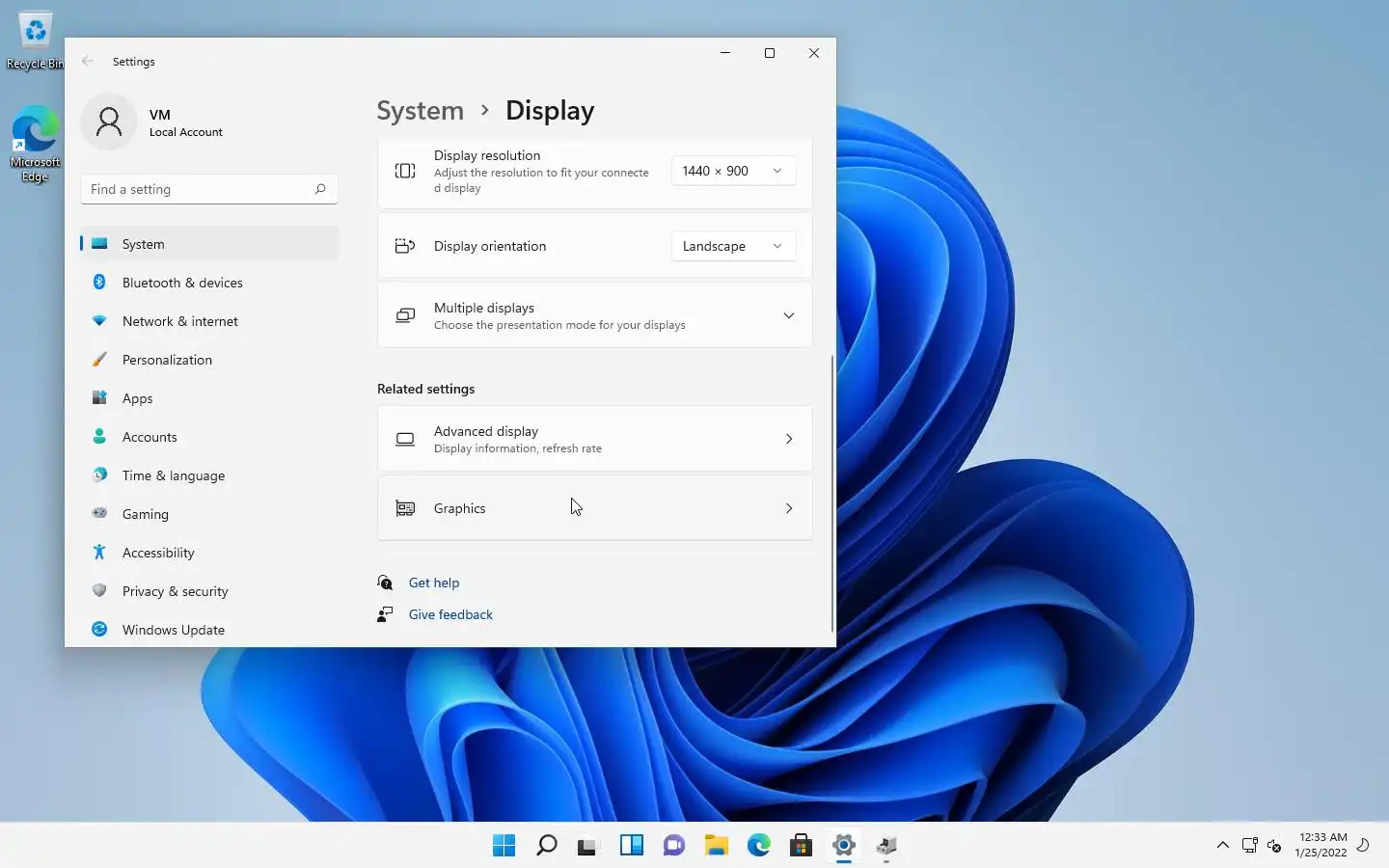Viewport: 1389px width, 868px height.
Task: Click the Get help icon
Action: (x=385, y=583)
